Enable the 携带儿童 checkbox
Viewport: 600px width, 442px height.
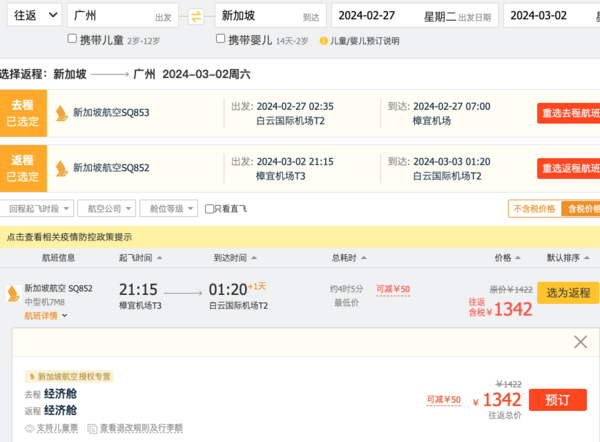[72, 39]
